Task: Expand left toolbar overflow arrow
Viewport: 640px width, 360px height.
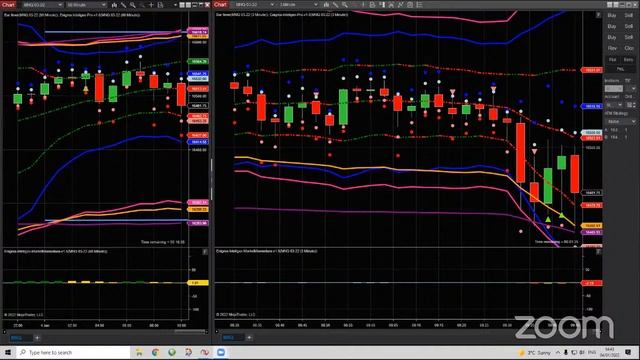Action: 175,5
